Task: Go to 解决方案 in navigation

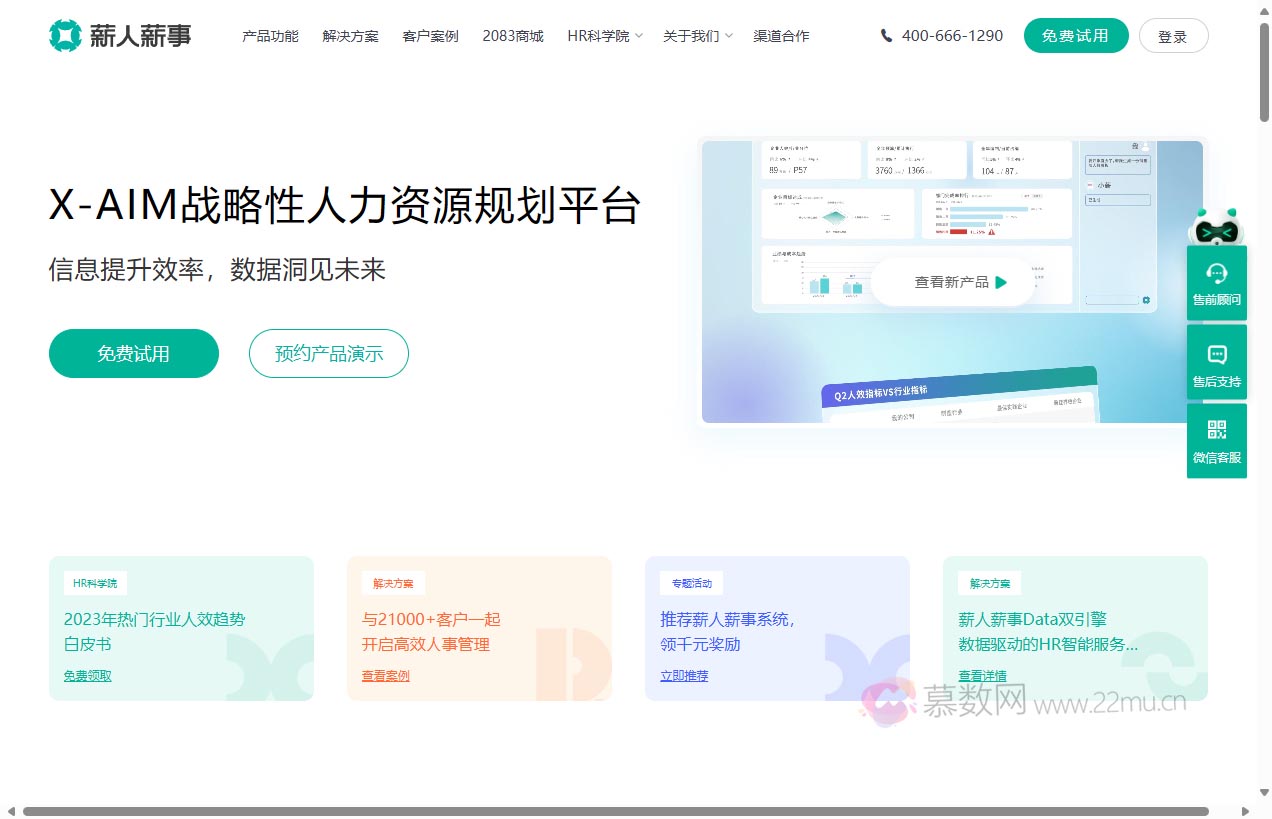Action: pos(350,36)
